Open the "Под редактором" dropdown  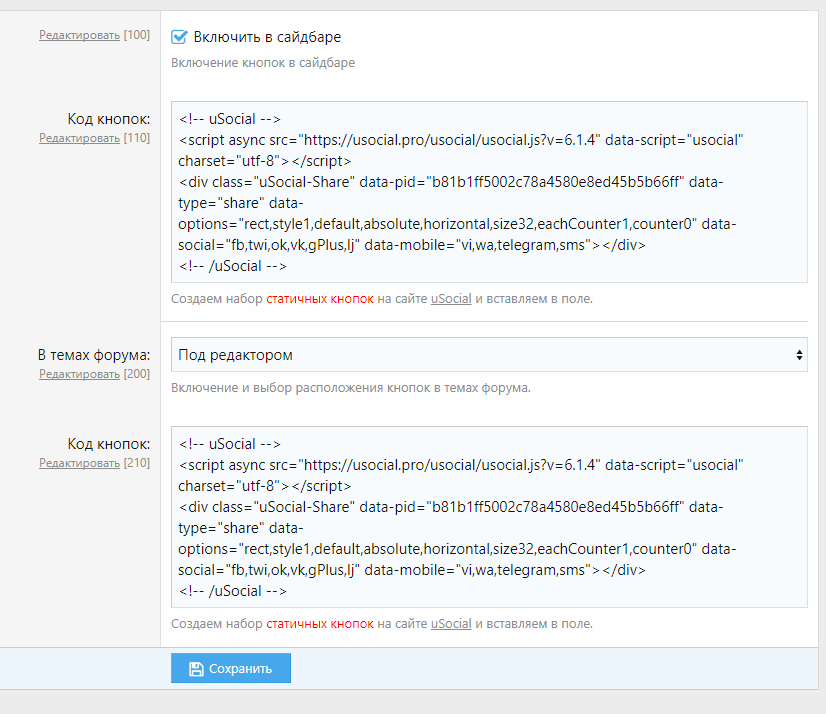pos(488,355)
